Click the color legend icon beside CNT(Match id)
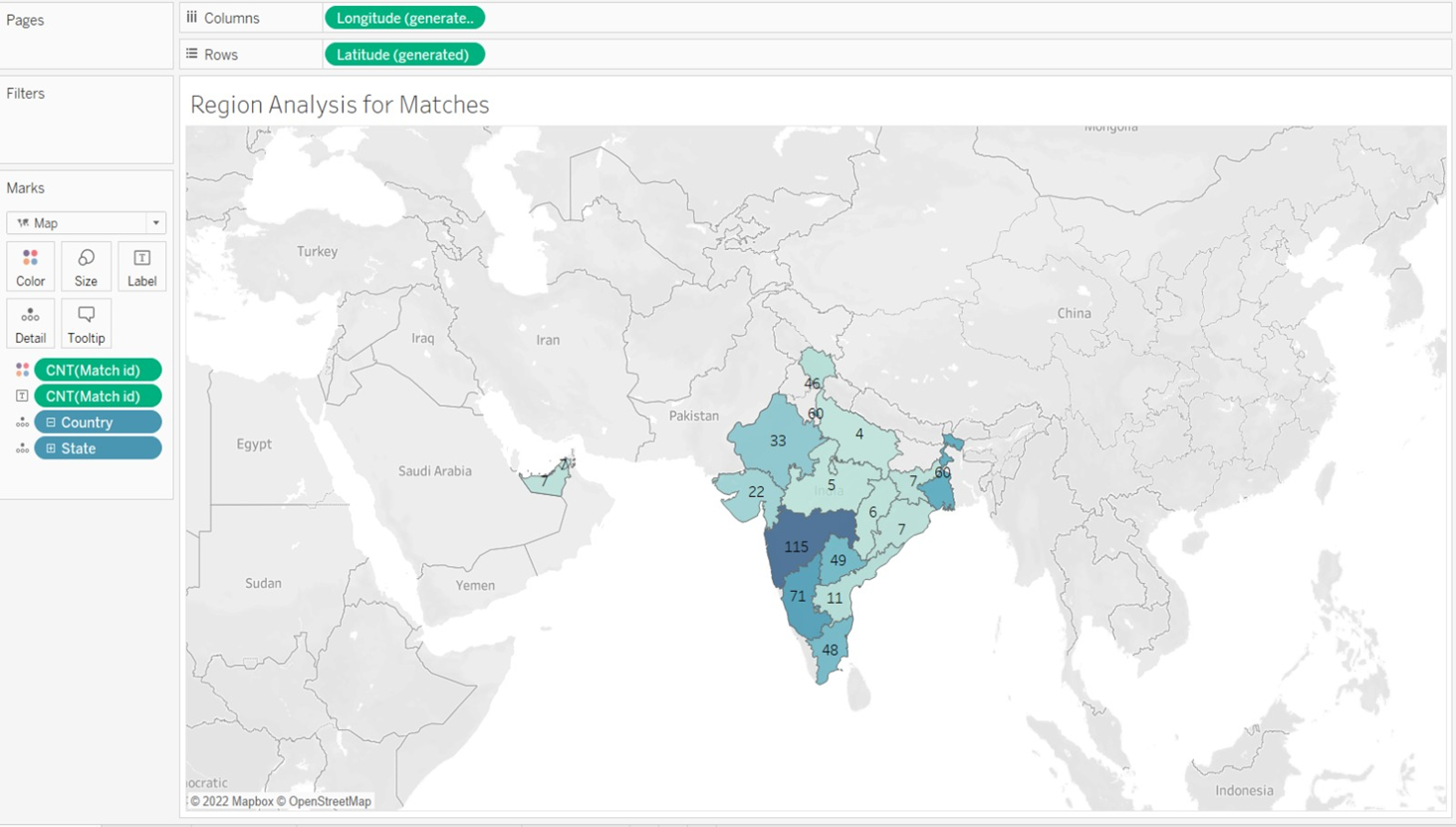Viewport: 1456px width, 827px height. [20, 369]
